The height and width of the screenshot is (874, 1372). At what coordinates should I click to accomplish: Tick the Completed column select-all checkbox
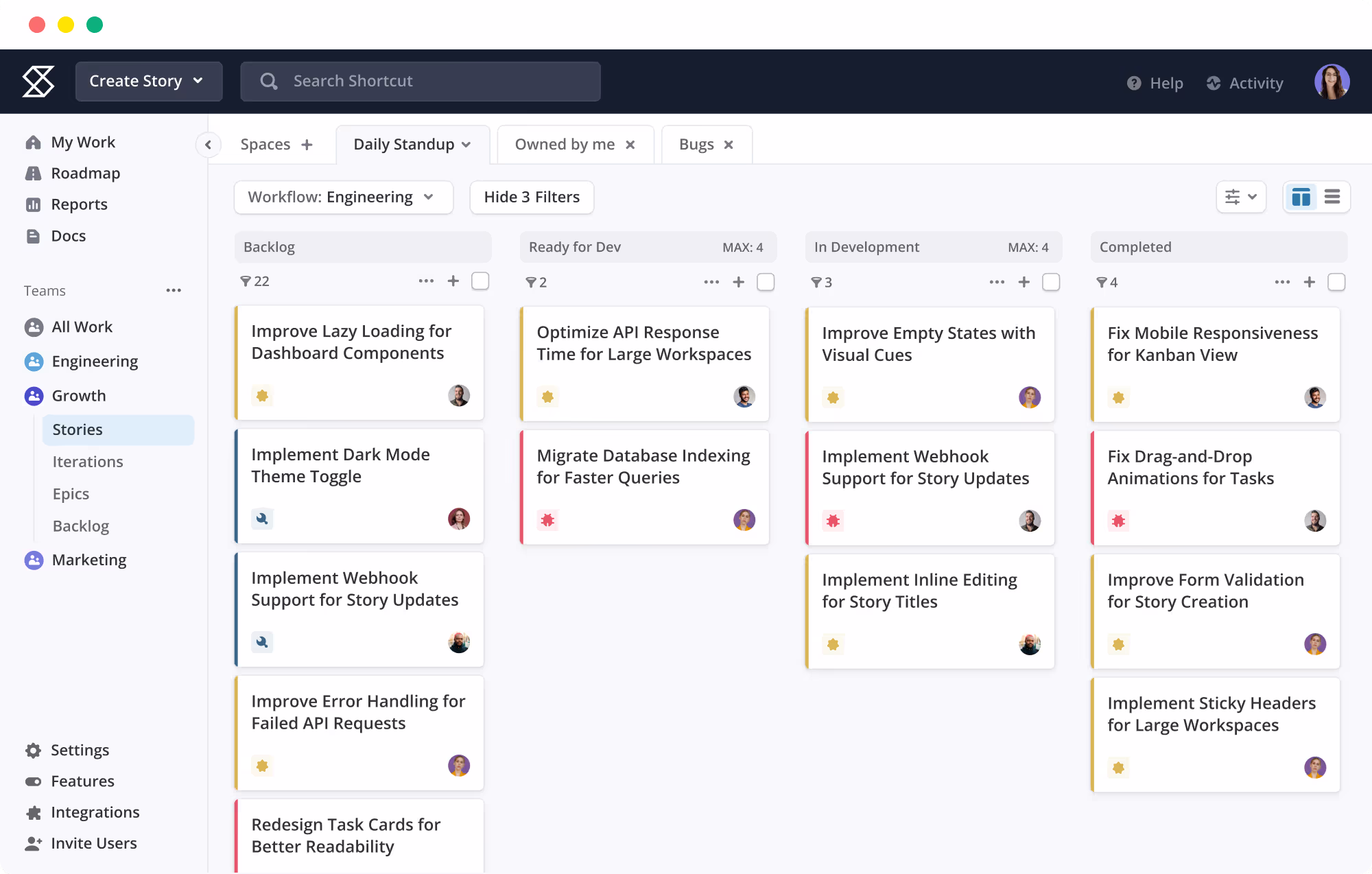tap(1336, 282)
